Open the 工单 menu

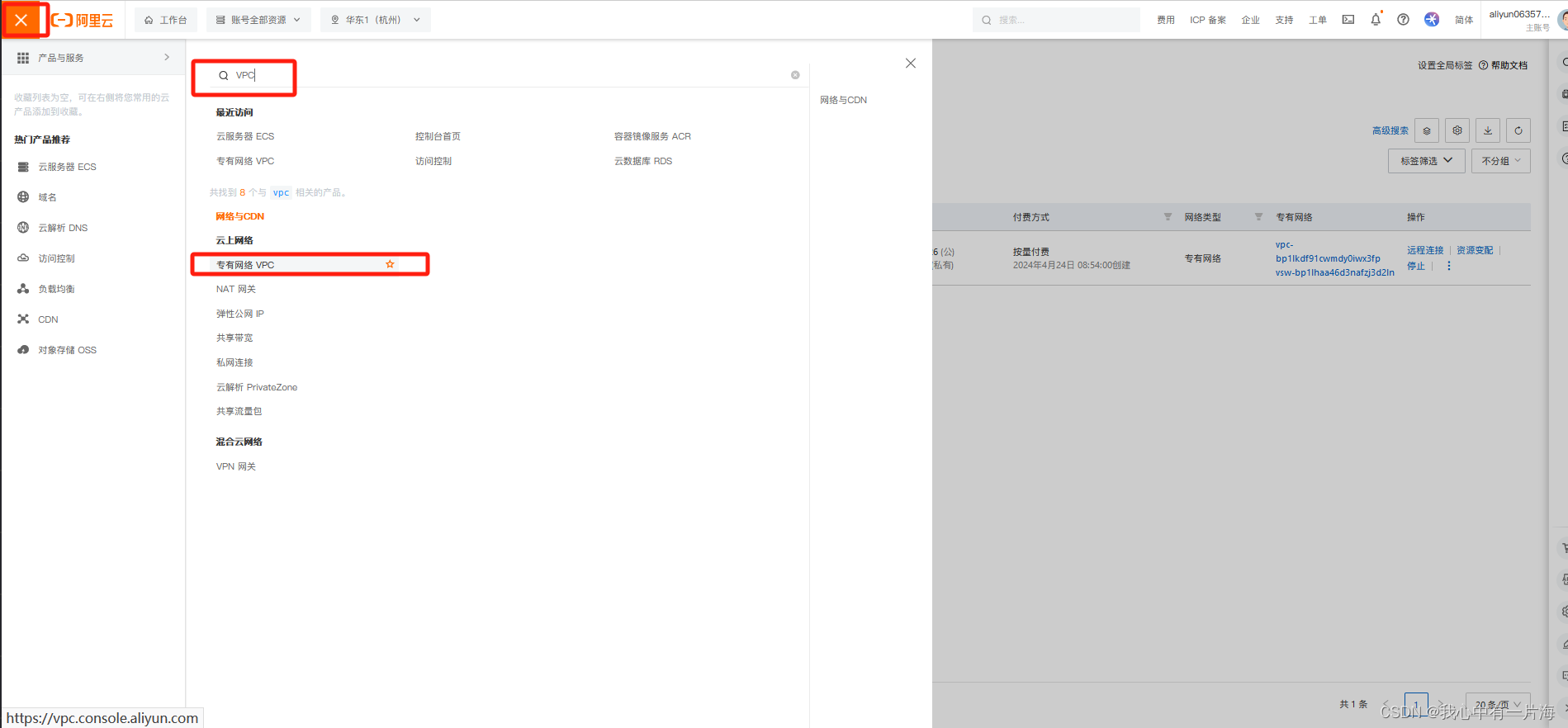point(1317,20)
